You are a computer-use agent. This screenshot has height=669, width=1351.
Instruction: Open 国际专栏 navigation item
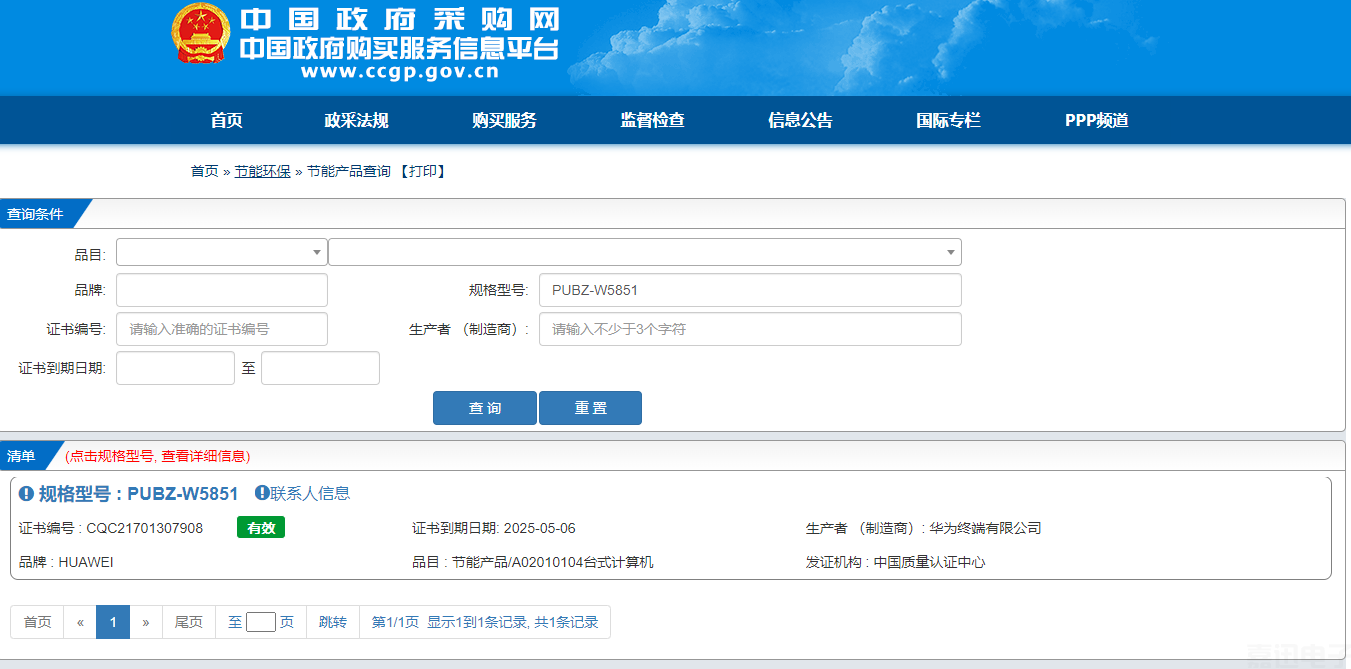point(948,120)
